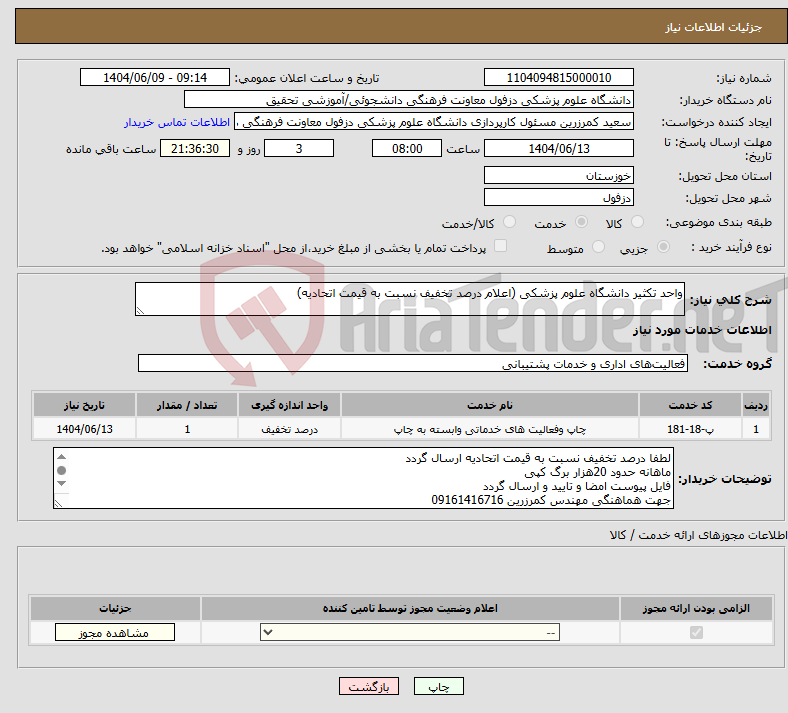The width and height of the screenshot is (788, 713).
Task: Click the response deadline date 1404/06/13 field
Action: point(558,148)
